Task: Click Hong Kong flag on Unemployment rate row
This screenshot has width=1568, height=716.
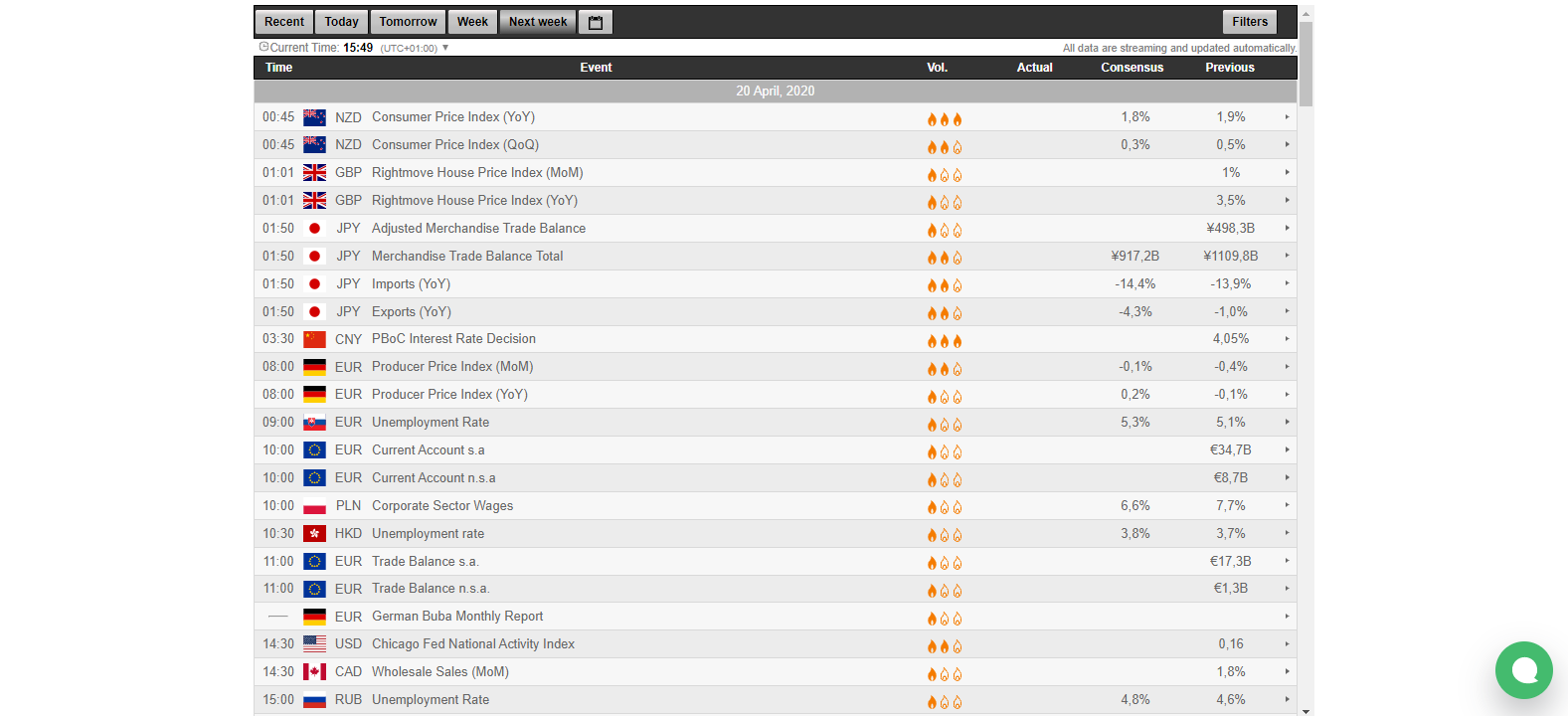Action: pos(314,534)
